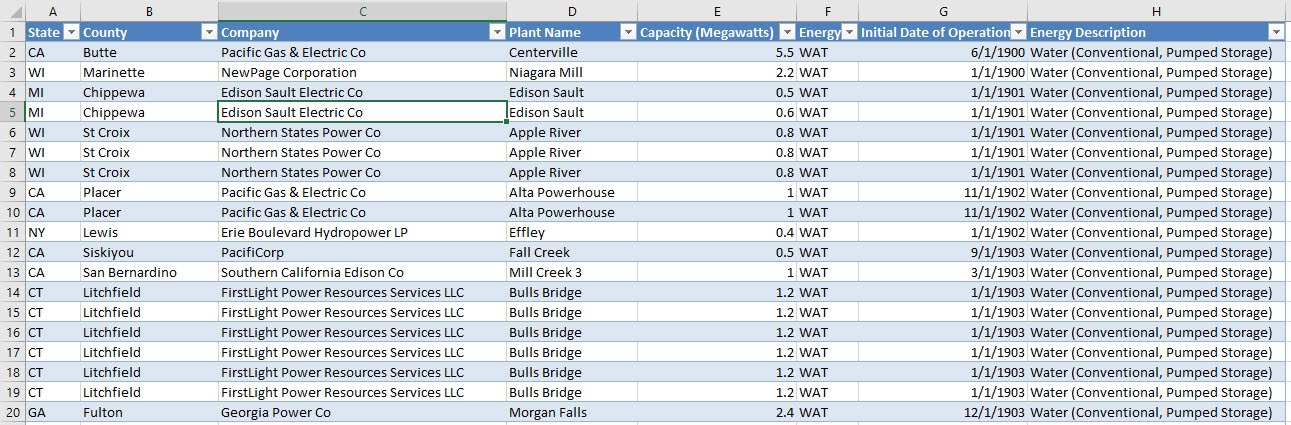Select column H header
1291x425 pixels.
pyautogui.click(x=1156, y=11)
